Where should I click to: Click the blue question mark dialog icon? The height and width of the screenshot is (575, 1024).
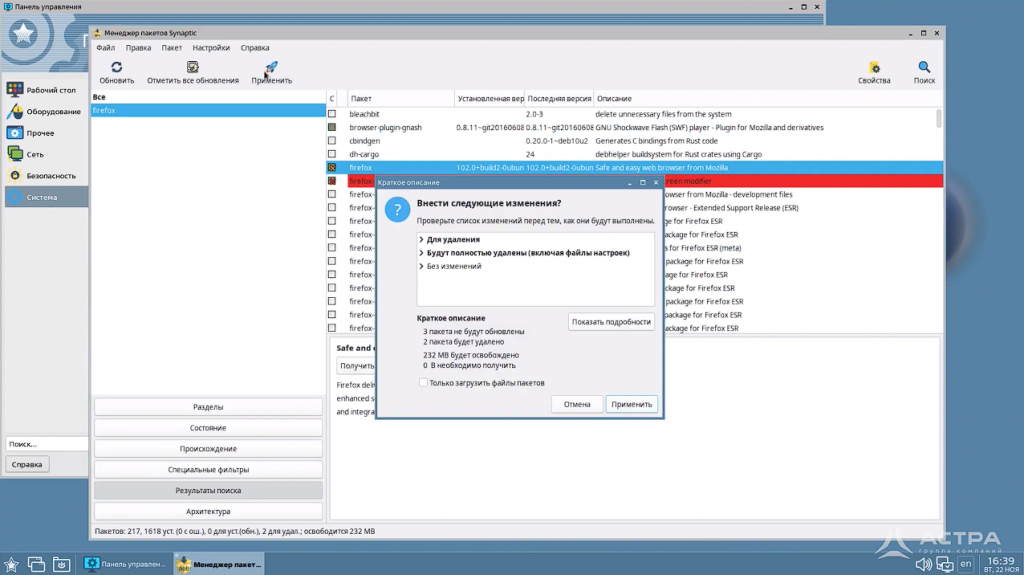397,210
